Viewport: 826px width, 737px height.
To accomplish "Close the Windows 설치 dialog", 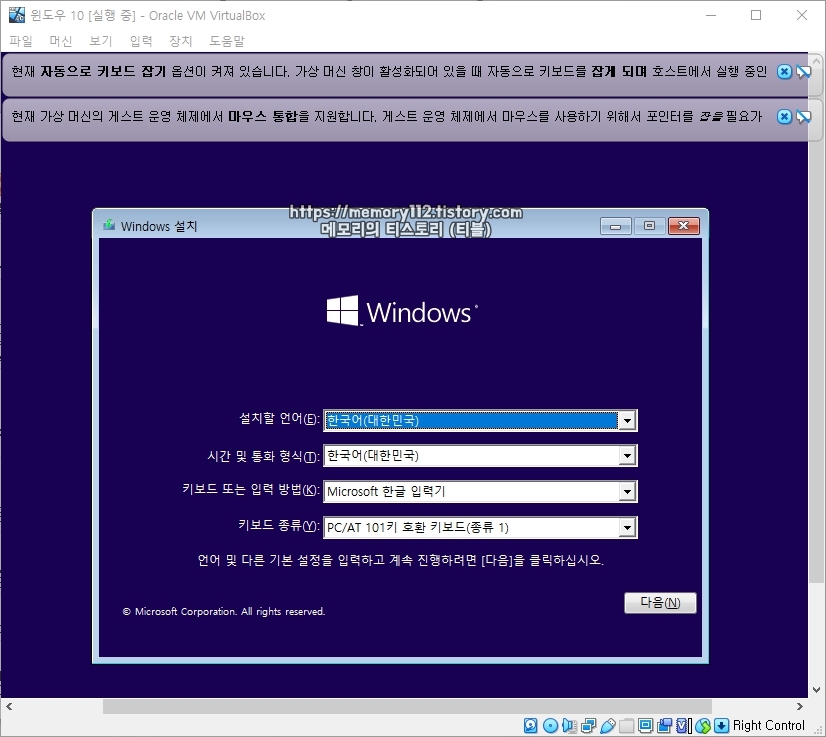I will (x=683, y=226).
